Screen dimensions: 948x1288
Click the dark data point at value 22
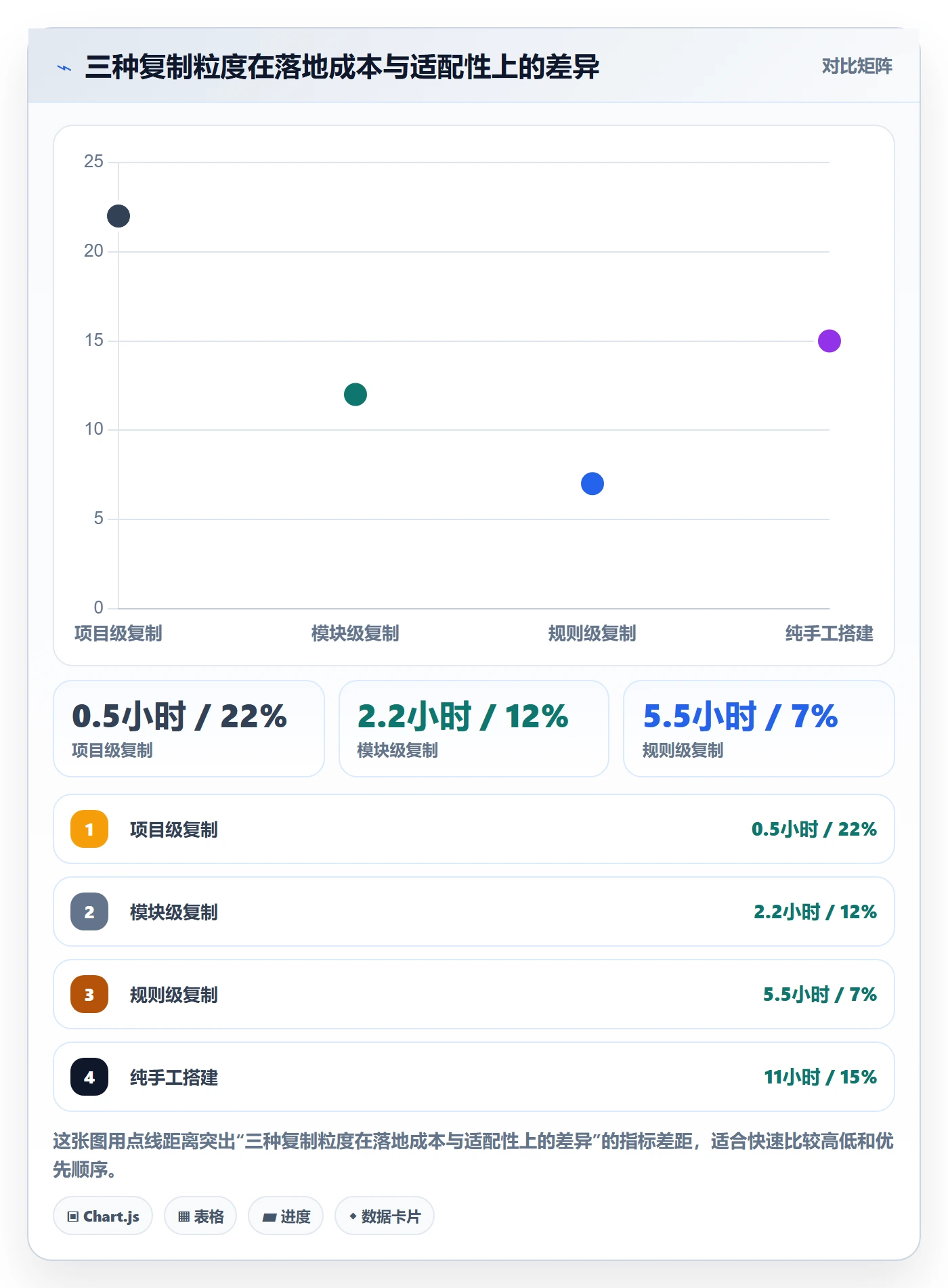[x=118, y=216]
